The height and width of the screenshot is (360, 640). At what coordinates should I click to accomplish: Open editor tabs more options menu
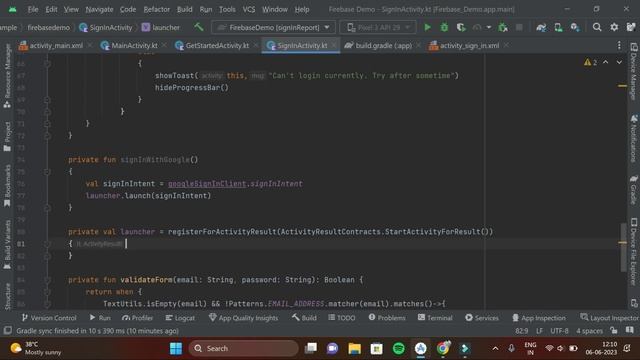619,45
